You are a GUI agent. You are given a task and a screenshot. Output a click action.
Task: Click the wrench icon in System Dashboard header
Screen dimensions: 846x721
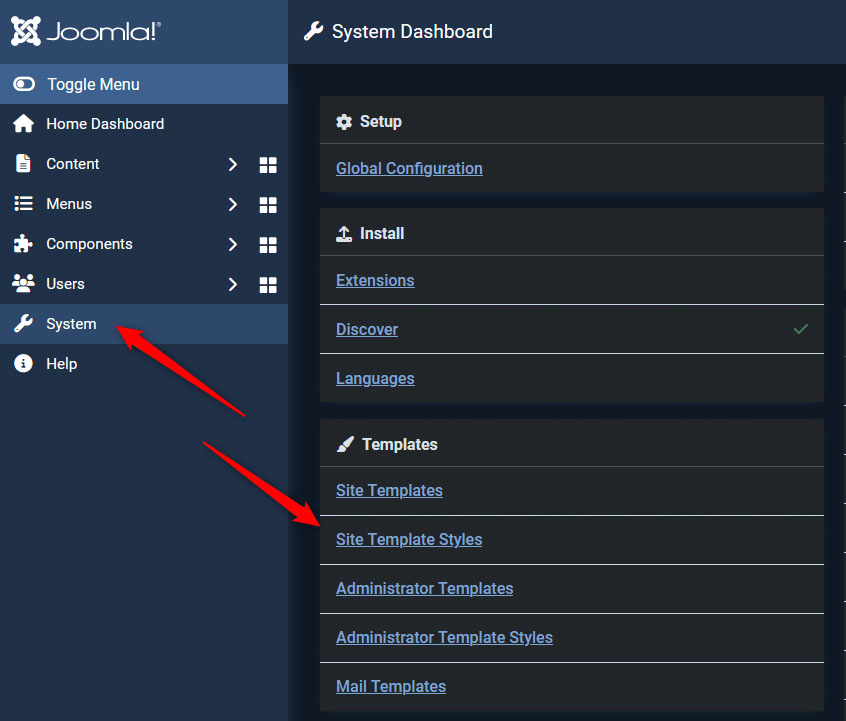coord(313,31)
